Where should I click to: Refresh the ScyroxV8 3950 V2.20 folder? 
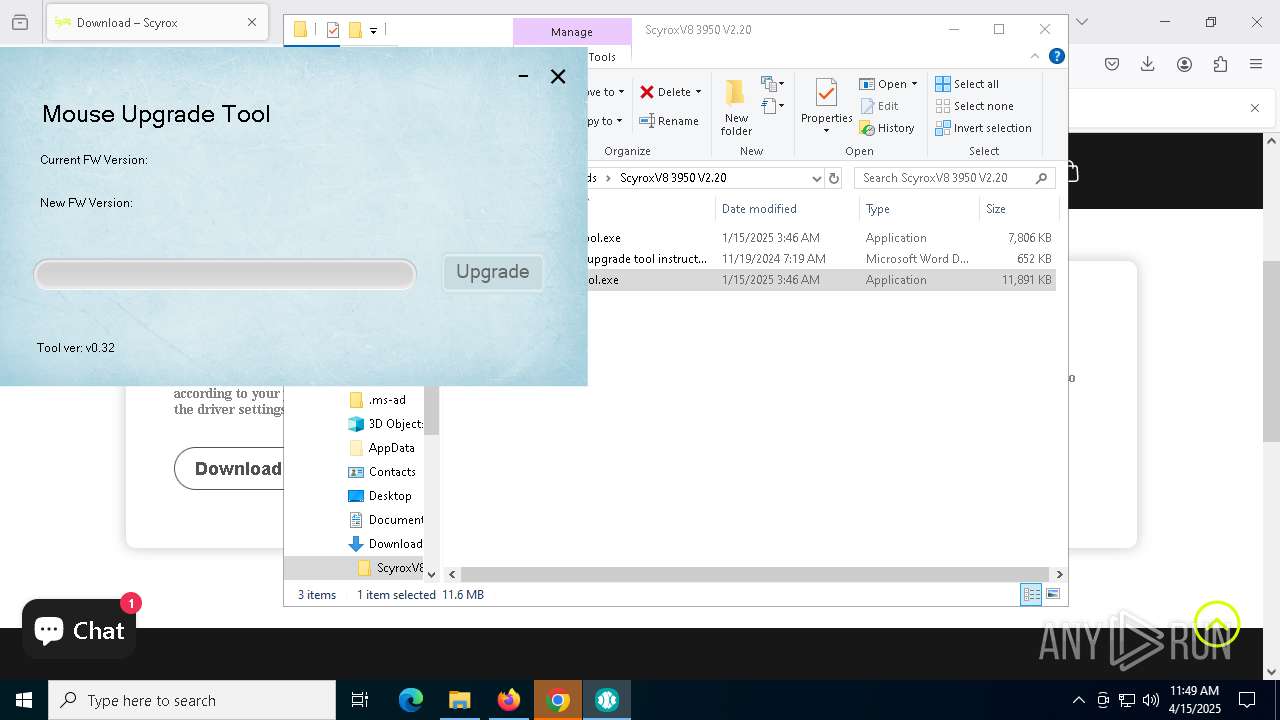click(x=834, y=178)
